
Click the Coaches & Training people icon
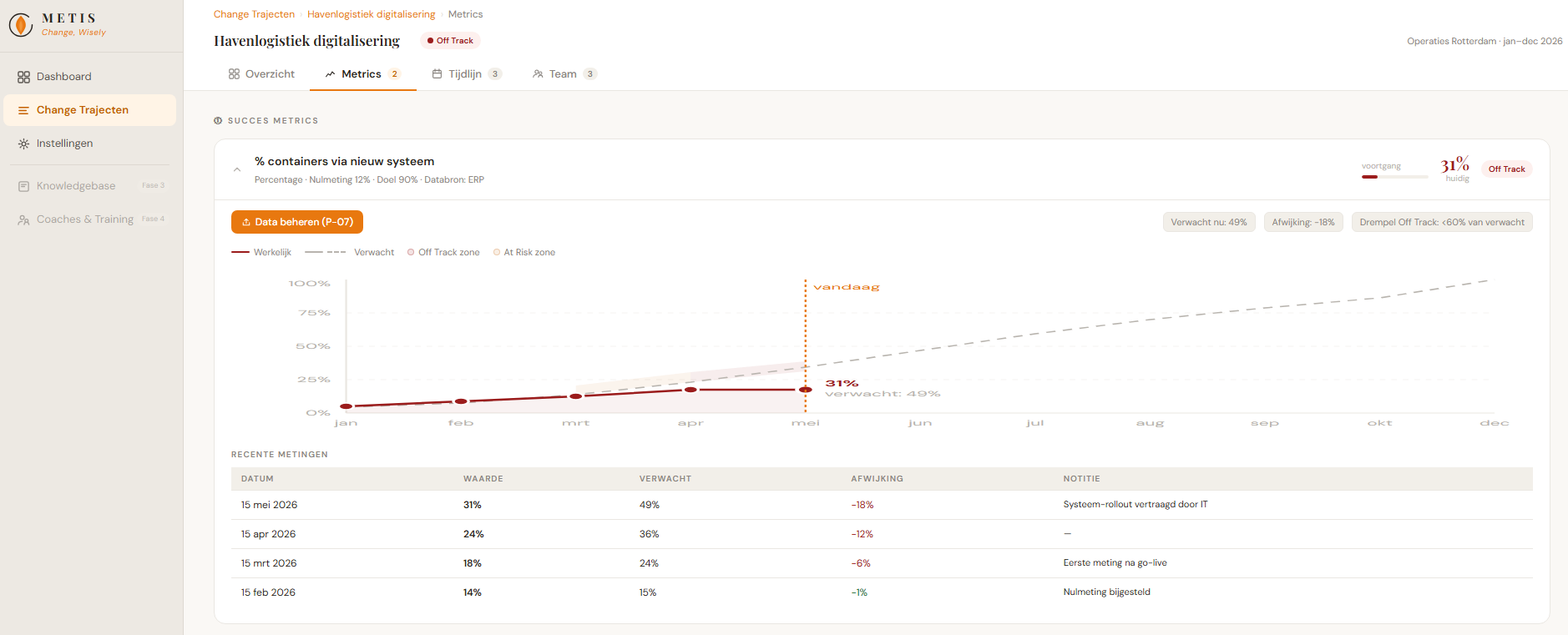23,219
